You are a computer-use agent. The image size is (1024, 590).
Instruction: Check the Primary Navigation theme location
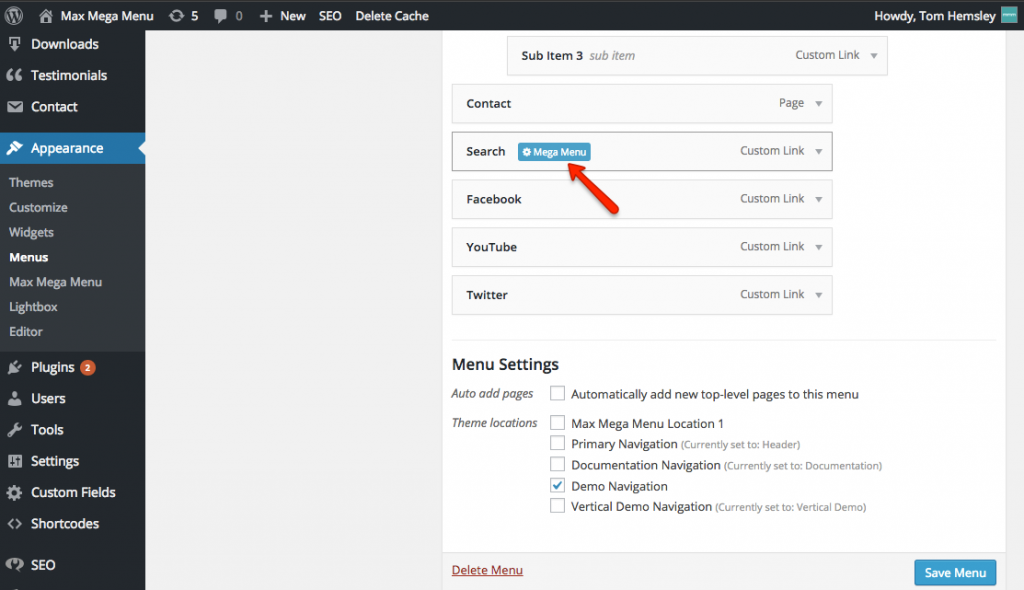[557, 443]
